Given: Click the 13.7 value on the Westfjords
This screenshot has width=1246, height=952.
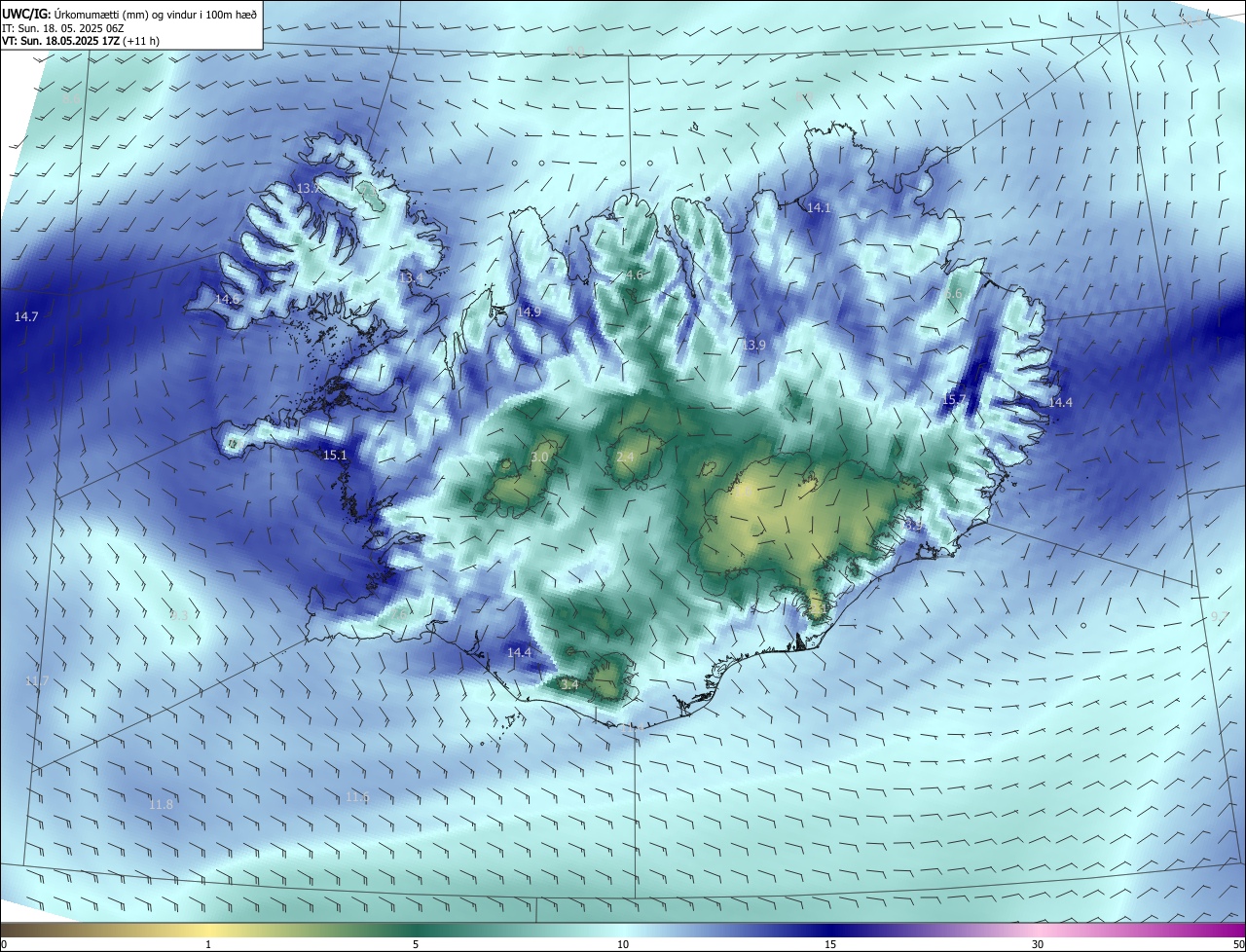Looking at the screenshot, I should click(x=309, y=188).
